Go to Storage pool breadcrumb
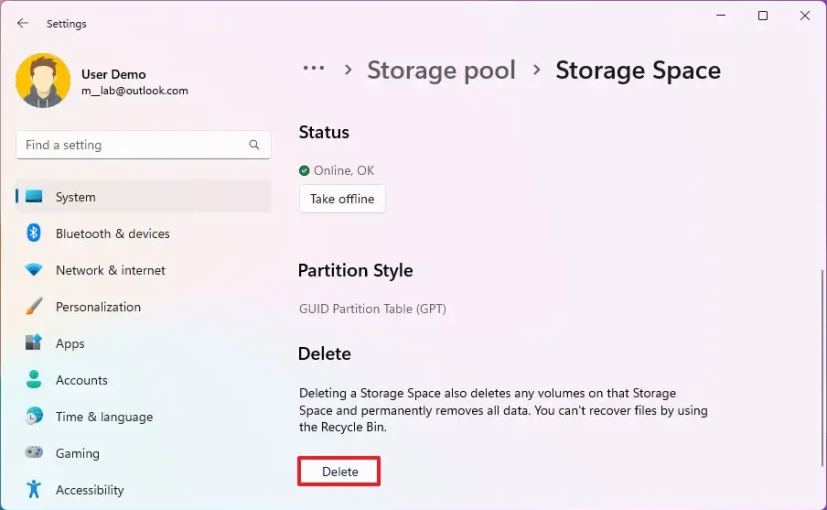The image size is (827, 510). [x=441, y=70]
